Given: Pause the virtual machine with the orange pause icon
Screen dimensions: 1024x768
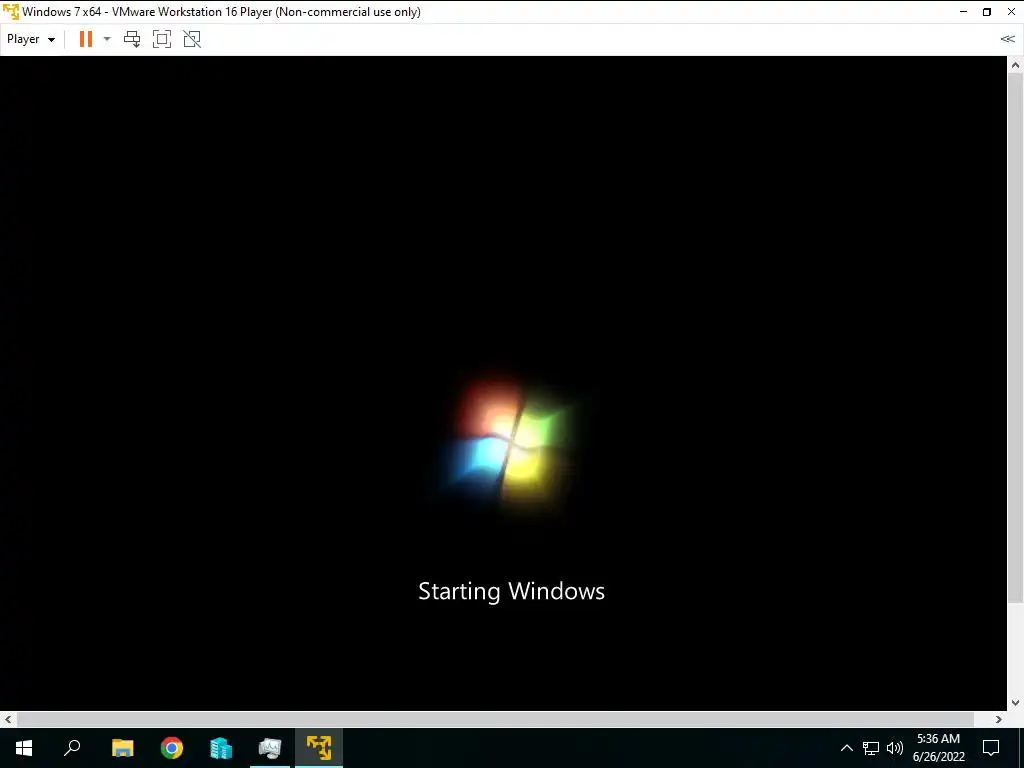Looking at the screenshot, I should click(86, 39).
